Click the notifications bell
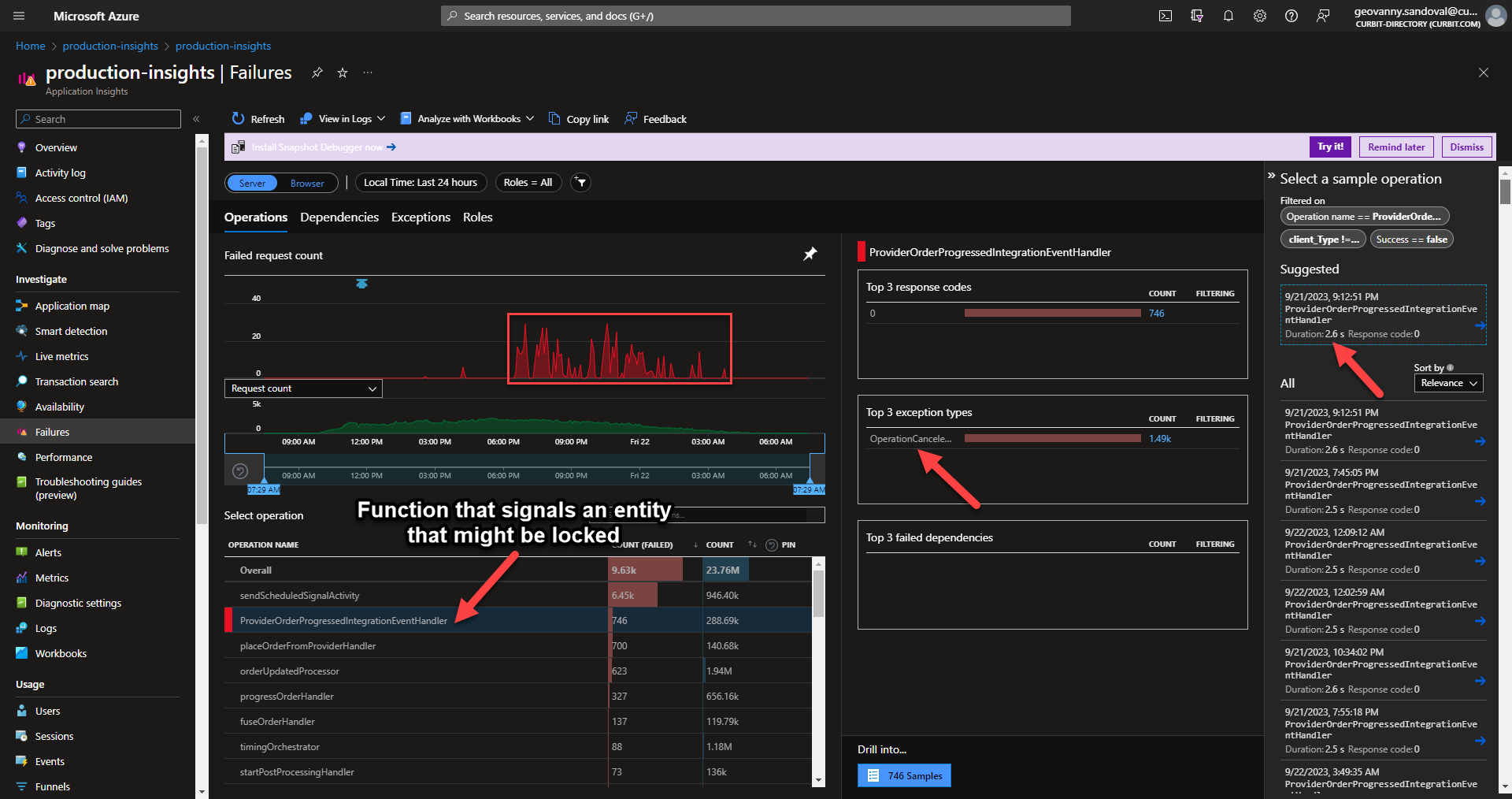This screenshot has width=1512, height=799. [1228, 16]
